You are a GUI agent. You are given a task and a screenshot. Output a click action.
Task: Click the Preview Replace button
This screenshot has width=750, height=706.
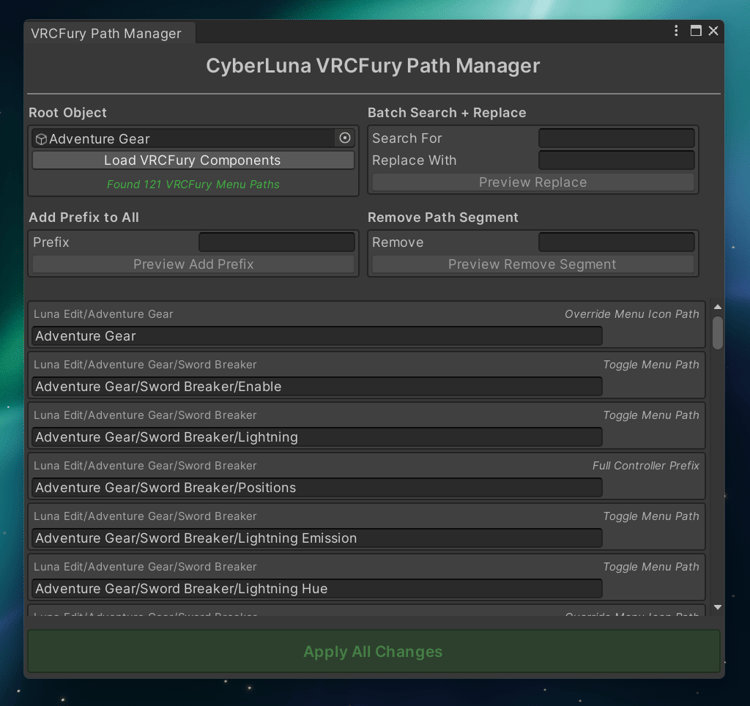coord(533,182)
